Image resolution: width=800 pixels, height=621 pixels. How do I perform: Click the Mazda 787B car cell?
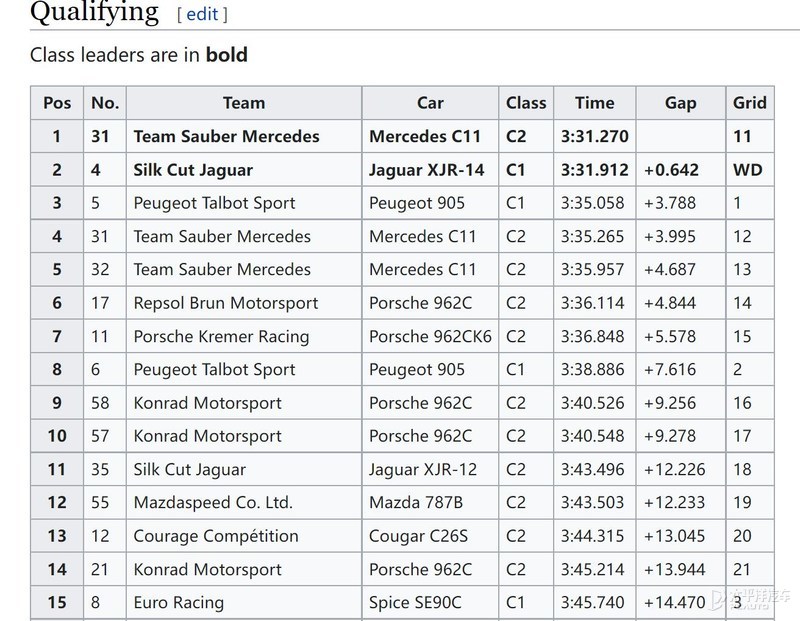[417, 503]
